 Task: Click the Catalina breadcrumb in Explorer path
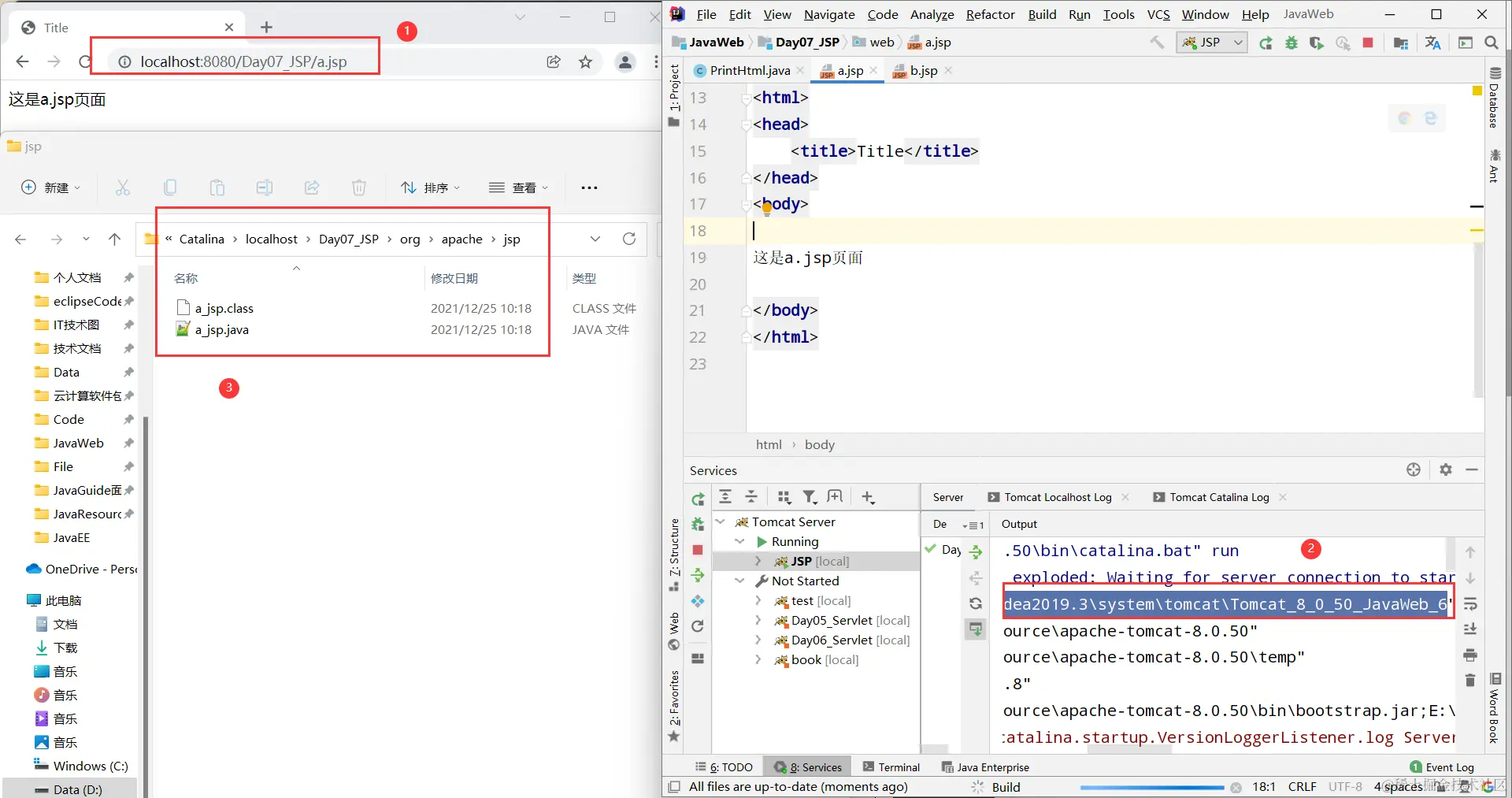[202, 239]
